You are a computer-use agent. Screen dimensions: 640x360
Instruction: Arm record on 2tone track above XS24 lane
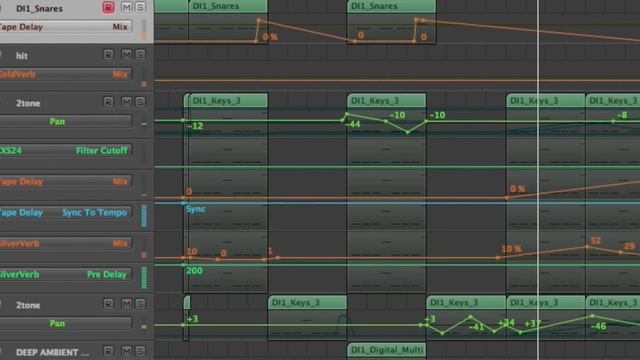point(108,102)
